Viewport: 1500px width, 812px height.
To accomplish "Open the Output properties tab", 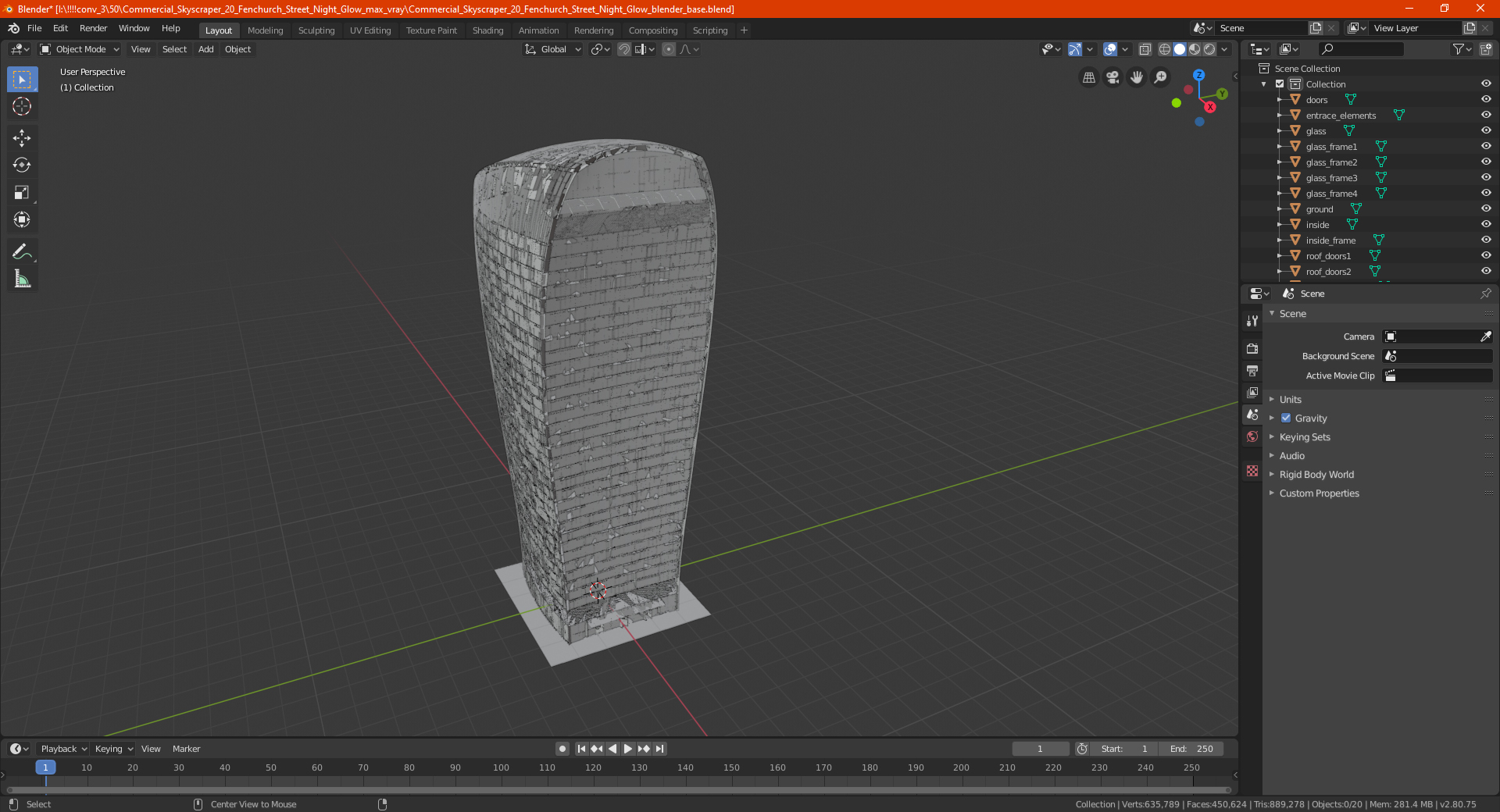I will 1252,370.
